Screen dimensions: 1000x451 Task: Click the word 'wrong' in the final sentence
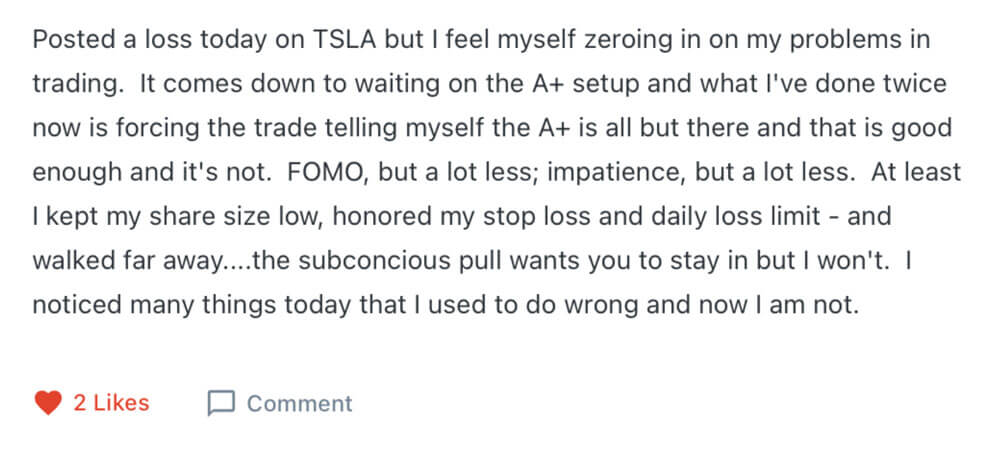pyautogui.click(x=598, y=307)
